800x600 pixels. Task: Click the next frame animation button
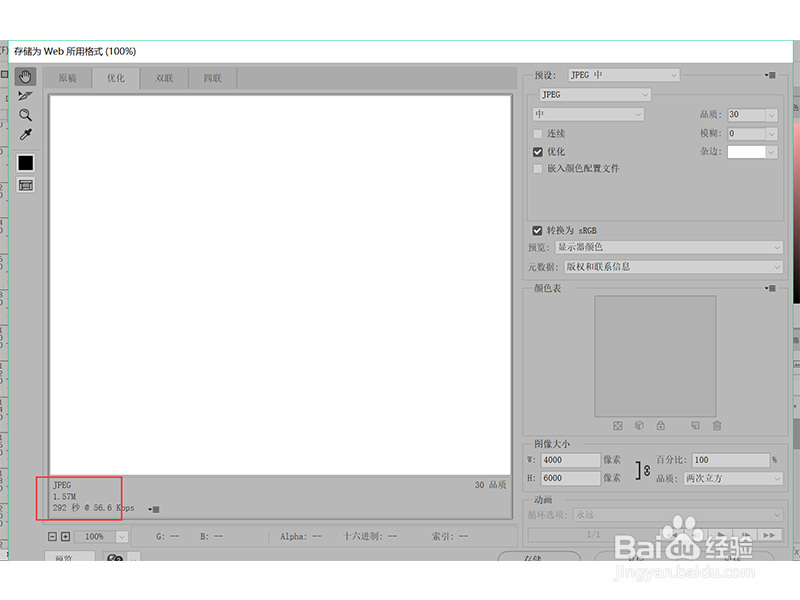[745, 535]
